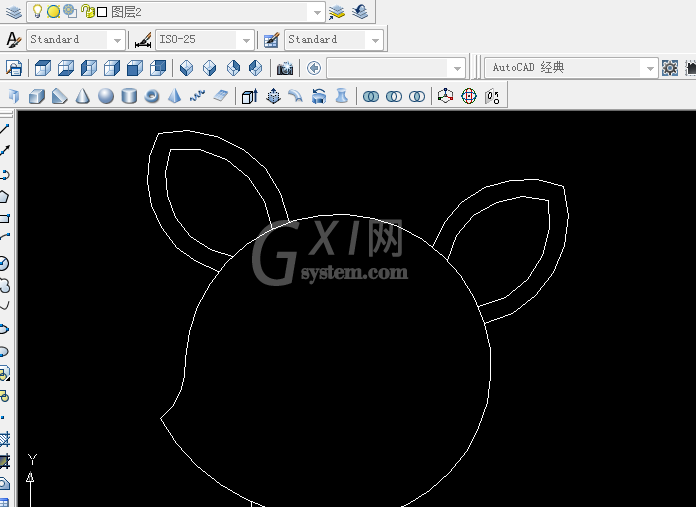Select the Torus solid tool
Screen dimensions: 696x507
152,96
